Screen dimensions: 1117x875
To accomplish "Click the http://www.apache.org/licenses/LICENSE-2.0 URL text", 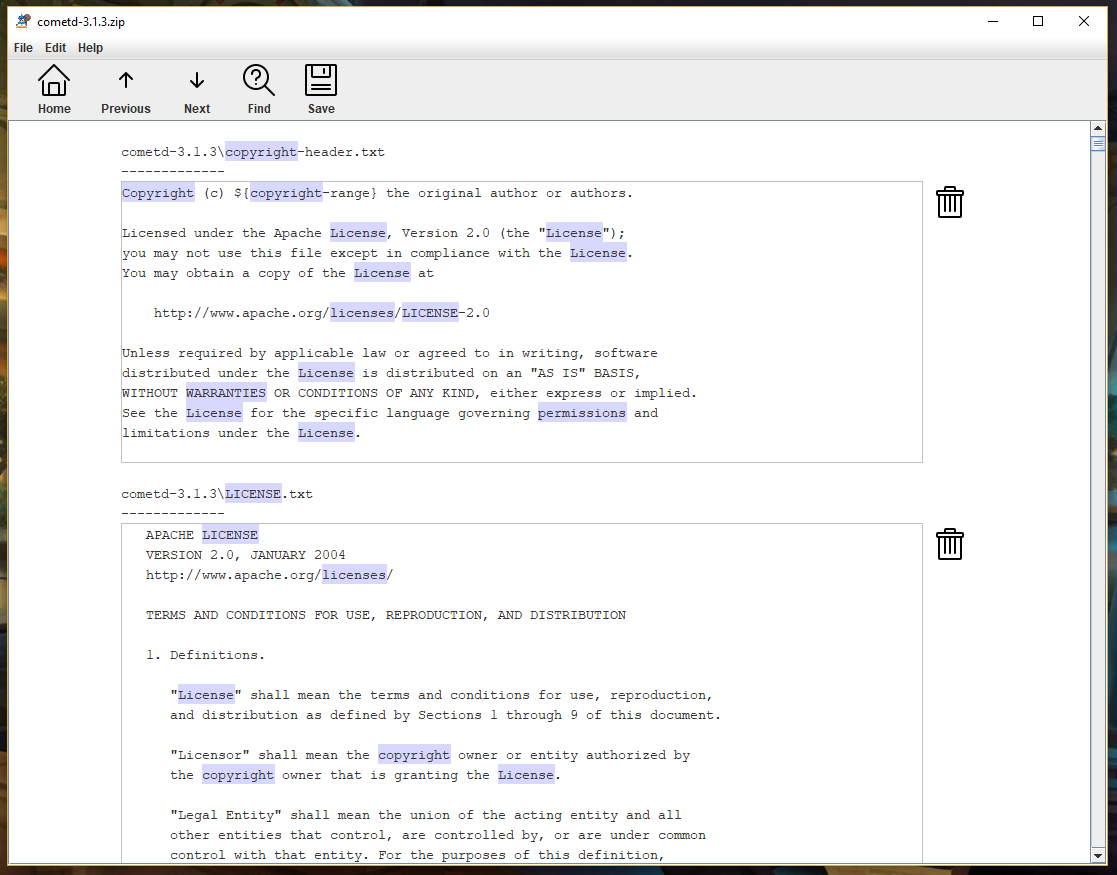I will pyautogui.click(x=321, y=313).
